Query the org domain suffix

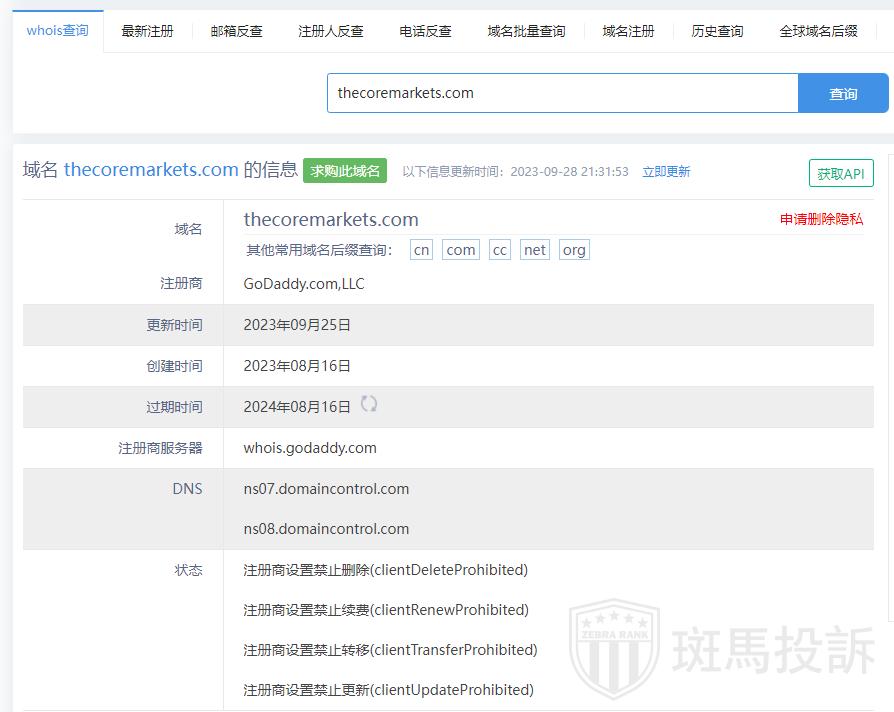point(574,250)
